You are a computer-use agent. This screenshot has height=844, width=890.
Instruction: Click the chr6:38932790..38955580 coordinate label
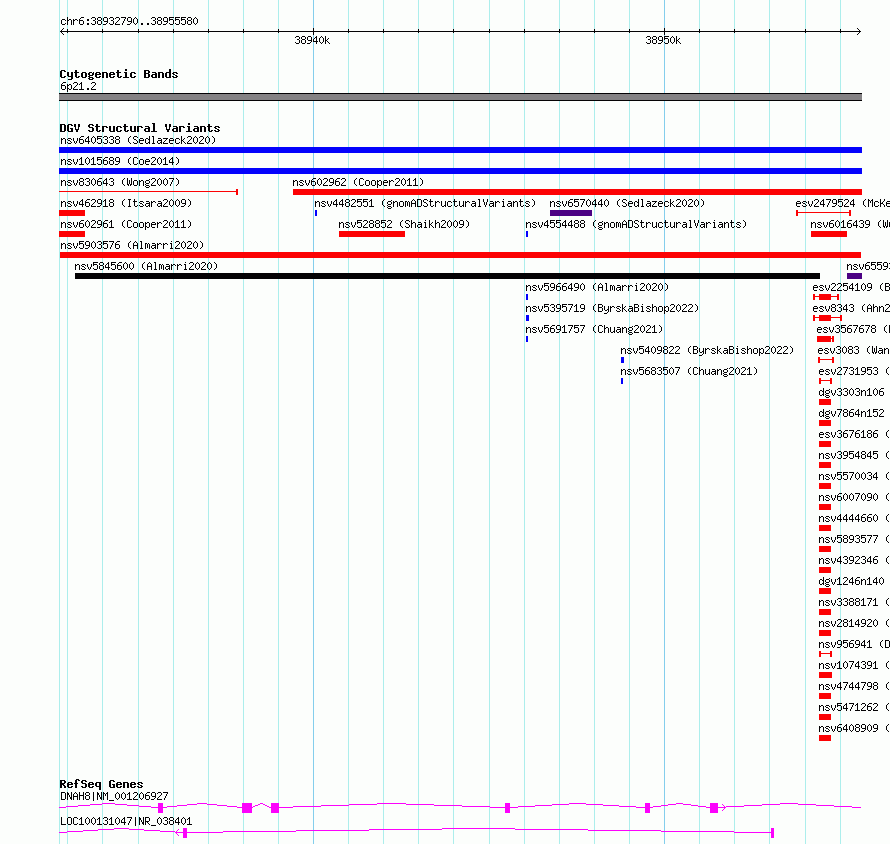(129, 21)
